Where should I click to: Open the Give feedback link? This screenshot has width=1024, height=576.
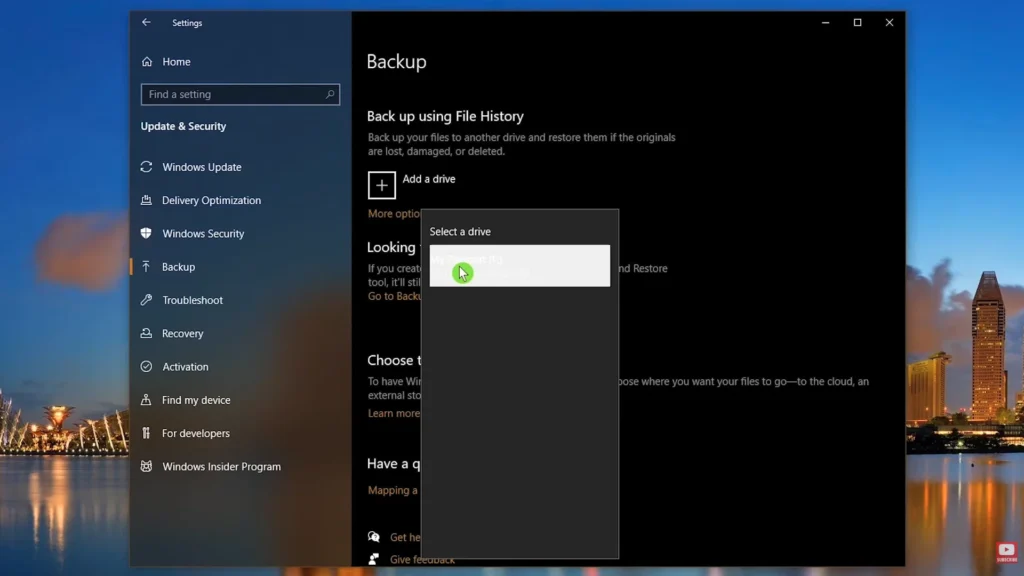pyautogui.click(x=422, y=560)
